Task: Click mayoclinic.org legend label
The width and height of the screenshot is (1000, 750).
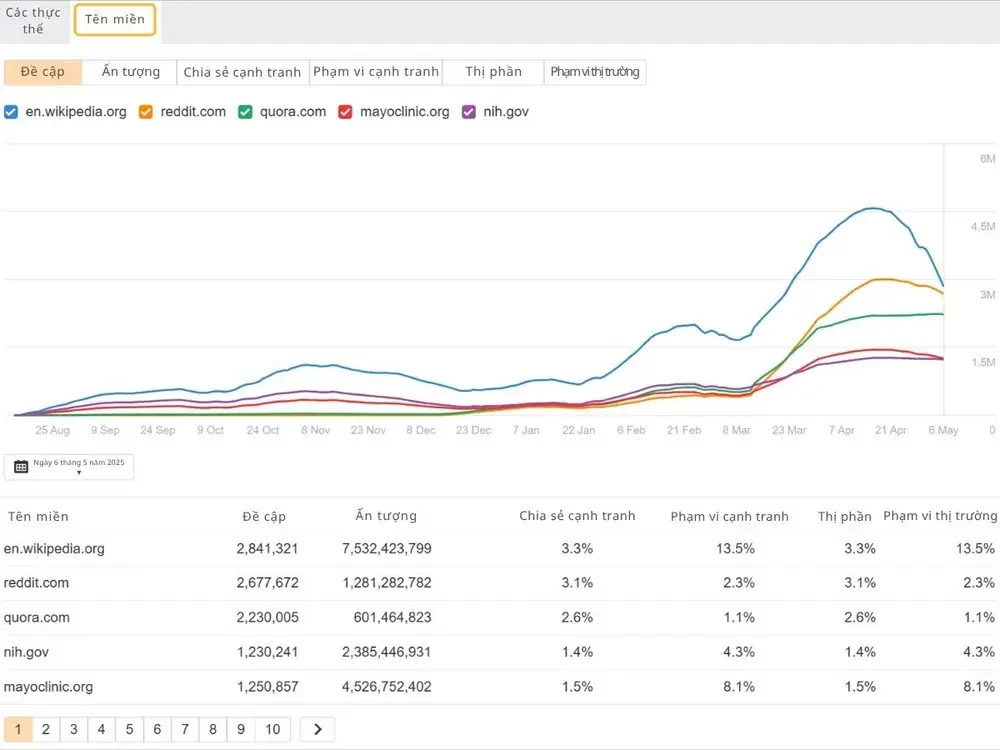Action: 404,112
